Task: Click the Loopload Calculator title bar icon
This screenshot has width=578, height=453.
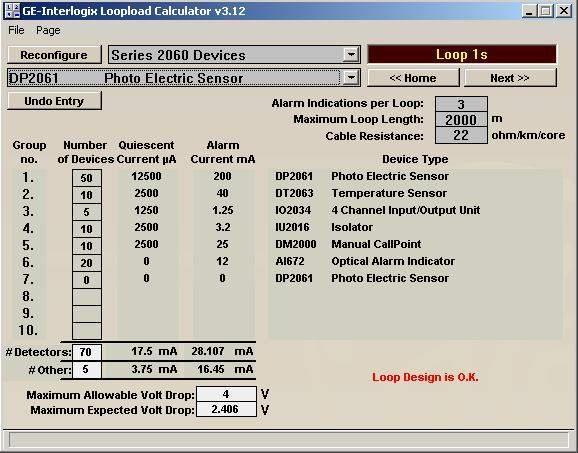Action: pyautogui.click(x=12, y=10)
